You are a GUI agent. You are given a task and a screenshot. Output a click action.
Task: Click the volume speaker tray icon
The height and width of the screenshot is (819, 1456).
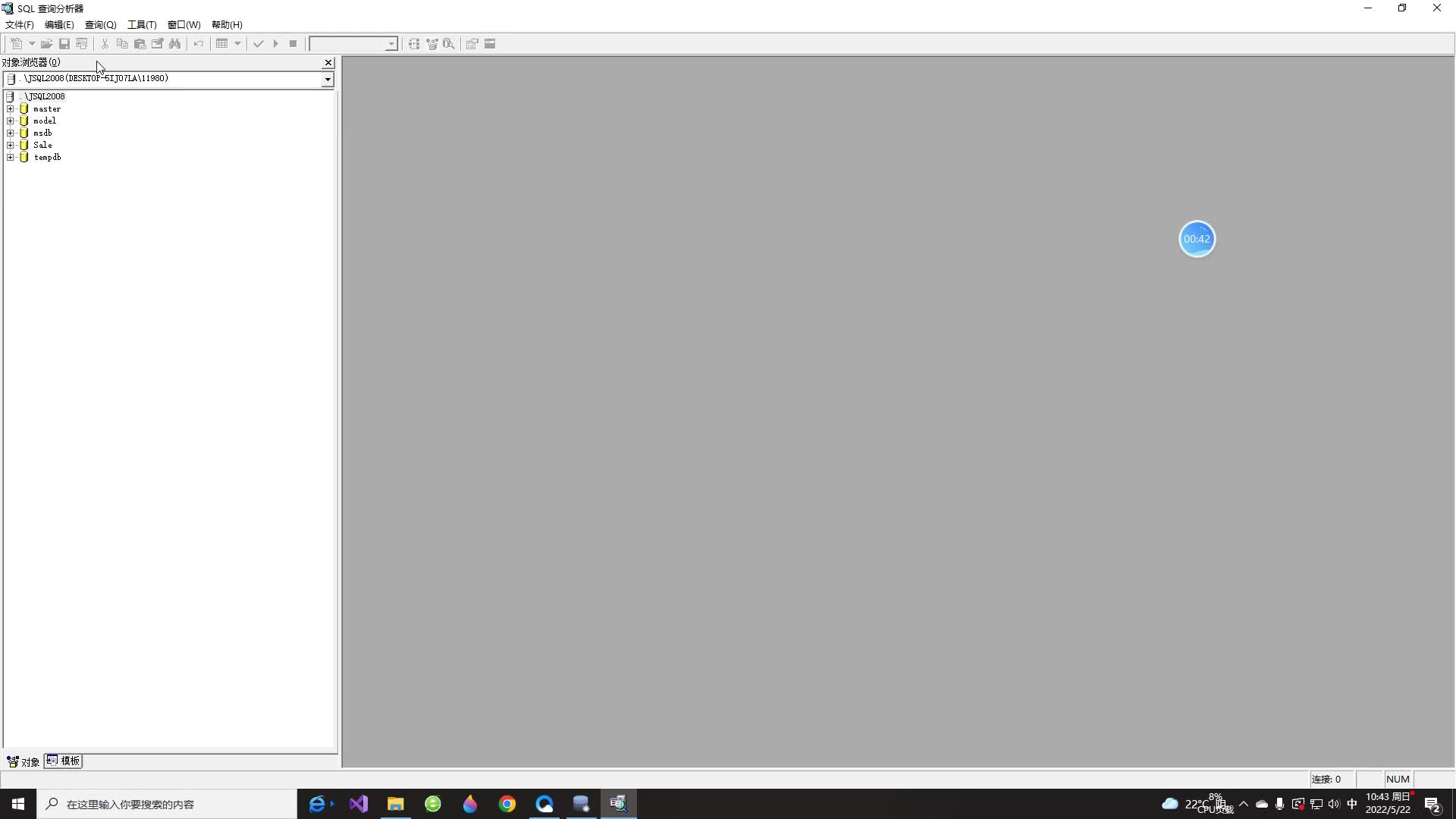(x=1334, y=804)
